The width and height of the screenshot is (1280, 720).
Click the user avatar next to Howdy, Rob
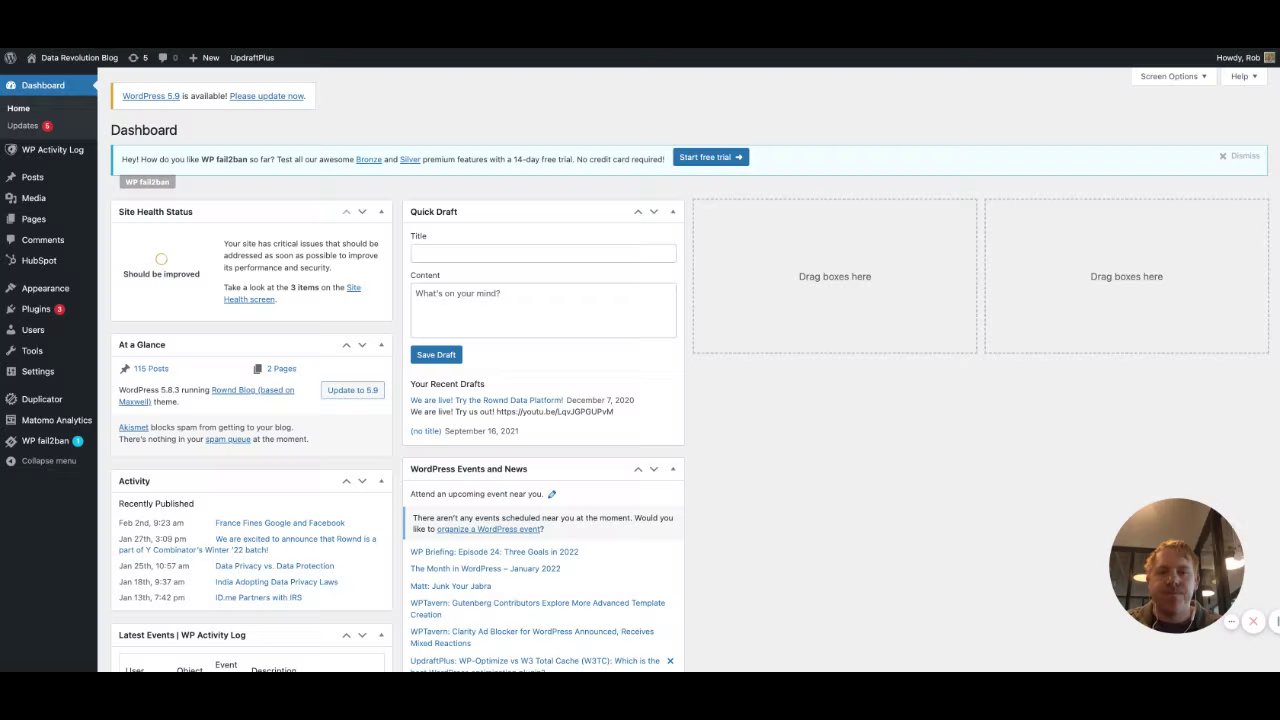click(1270, 58)
